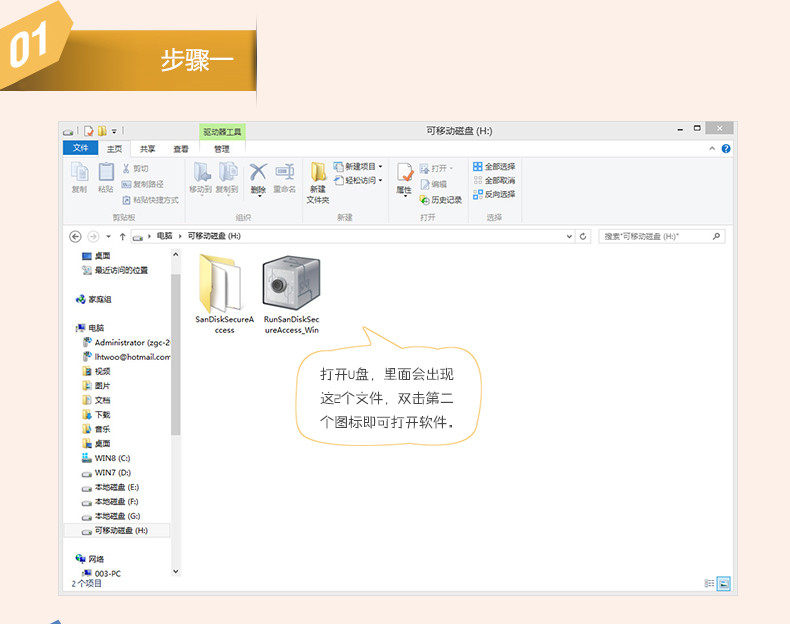Select 可移动磁盘 (H:) in navigation pane
This screenshot has width=790, height=624.
point(117,531)
